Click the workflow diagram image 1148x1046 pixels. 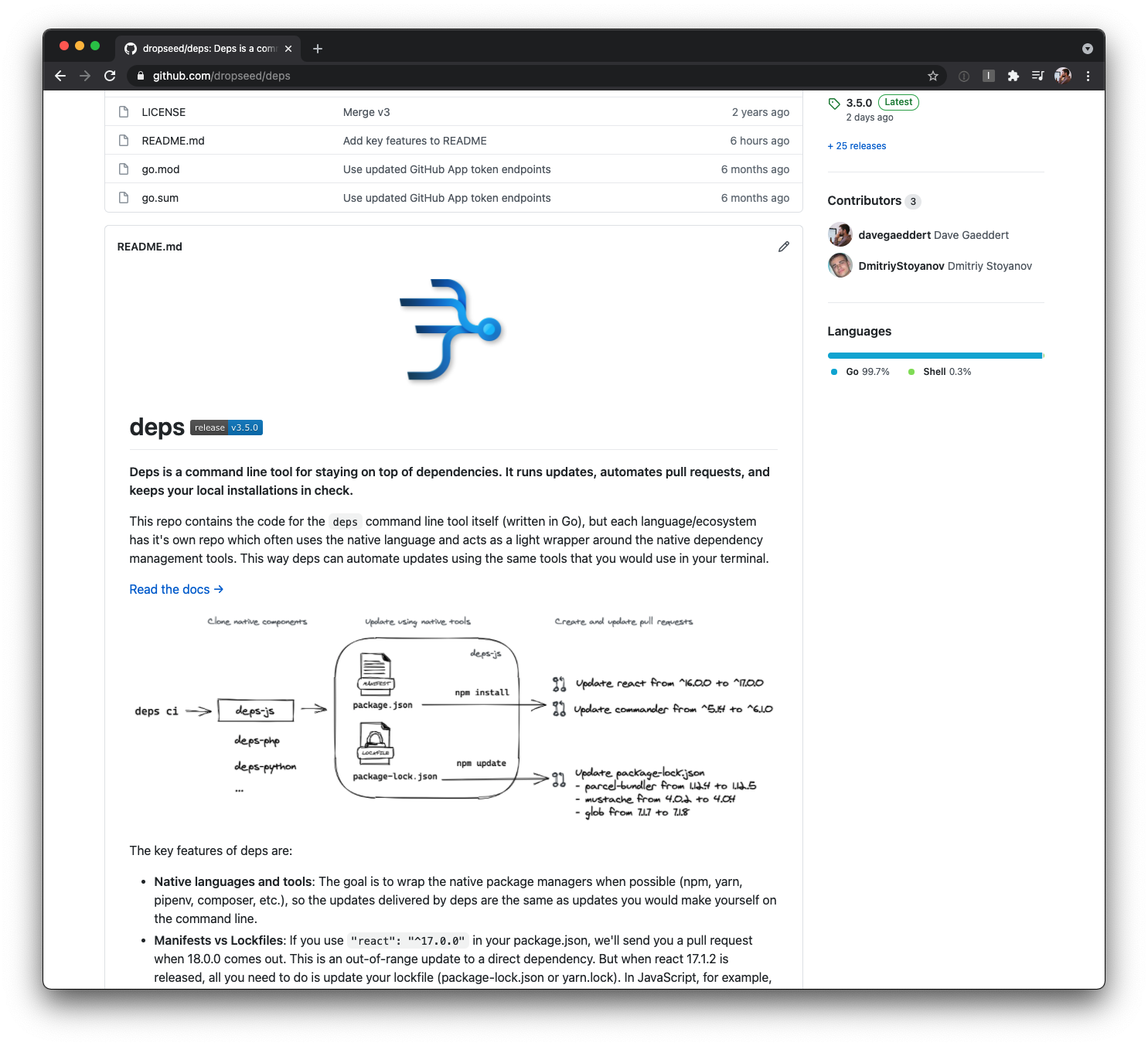(453, 719)
